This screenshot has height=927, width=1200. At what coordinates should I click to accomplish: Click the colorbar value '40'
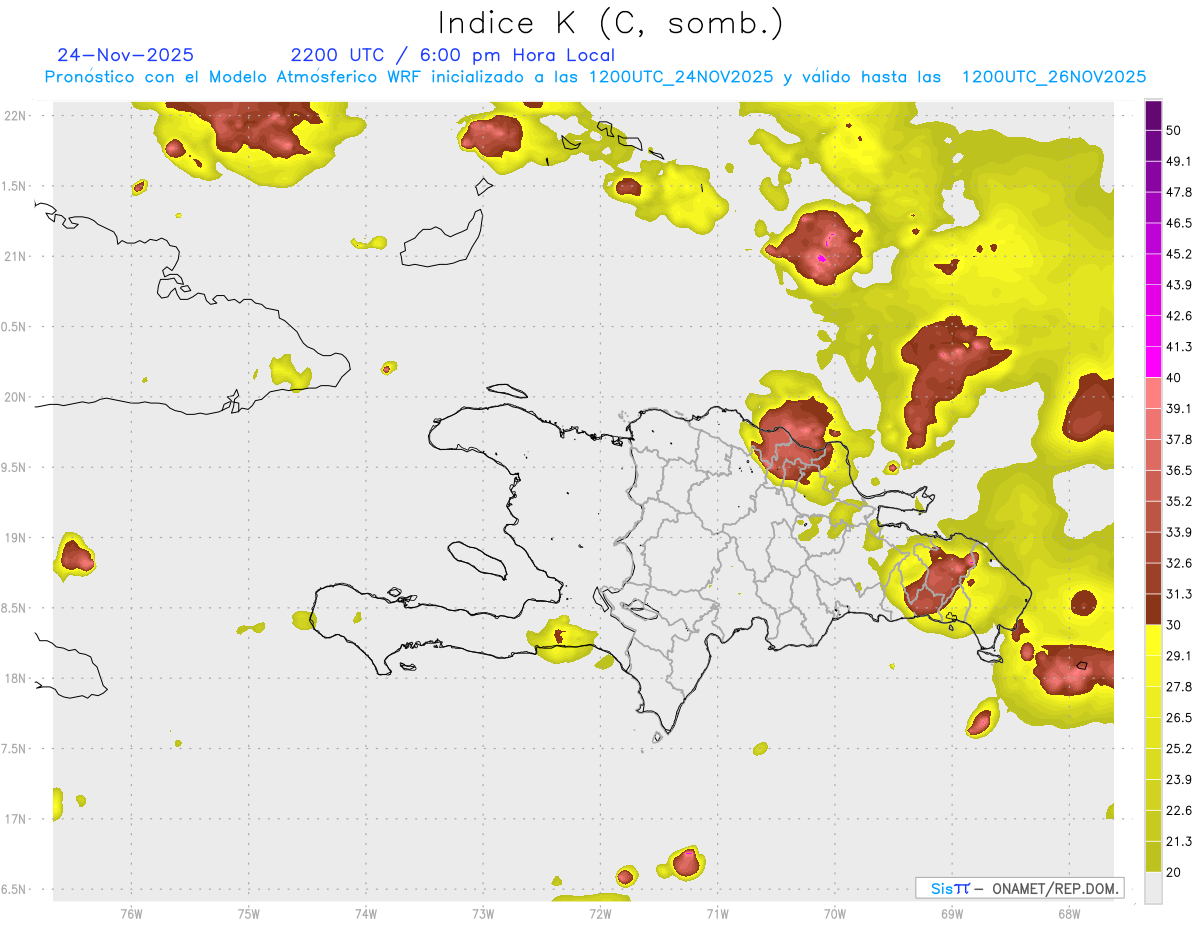[1174, 378]
